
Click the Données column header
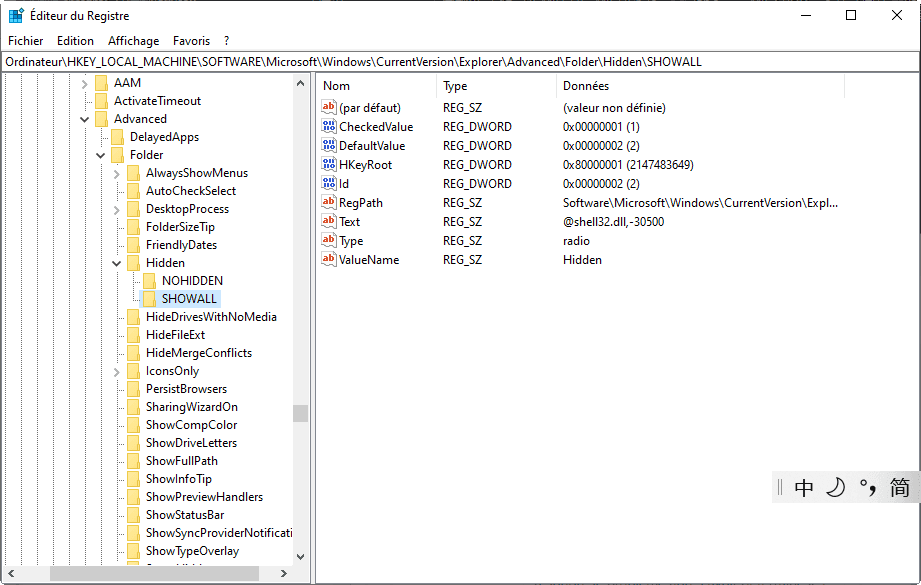pos(586,86)
